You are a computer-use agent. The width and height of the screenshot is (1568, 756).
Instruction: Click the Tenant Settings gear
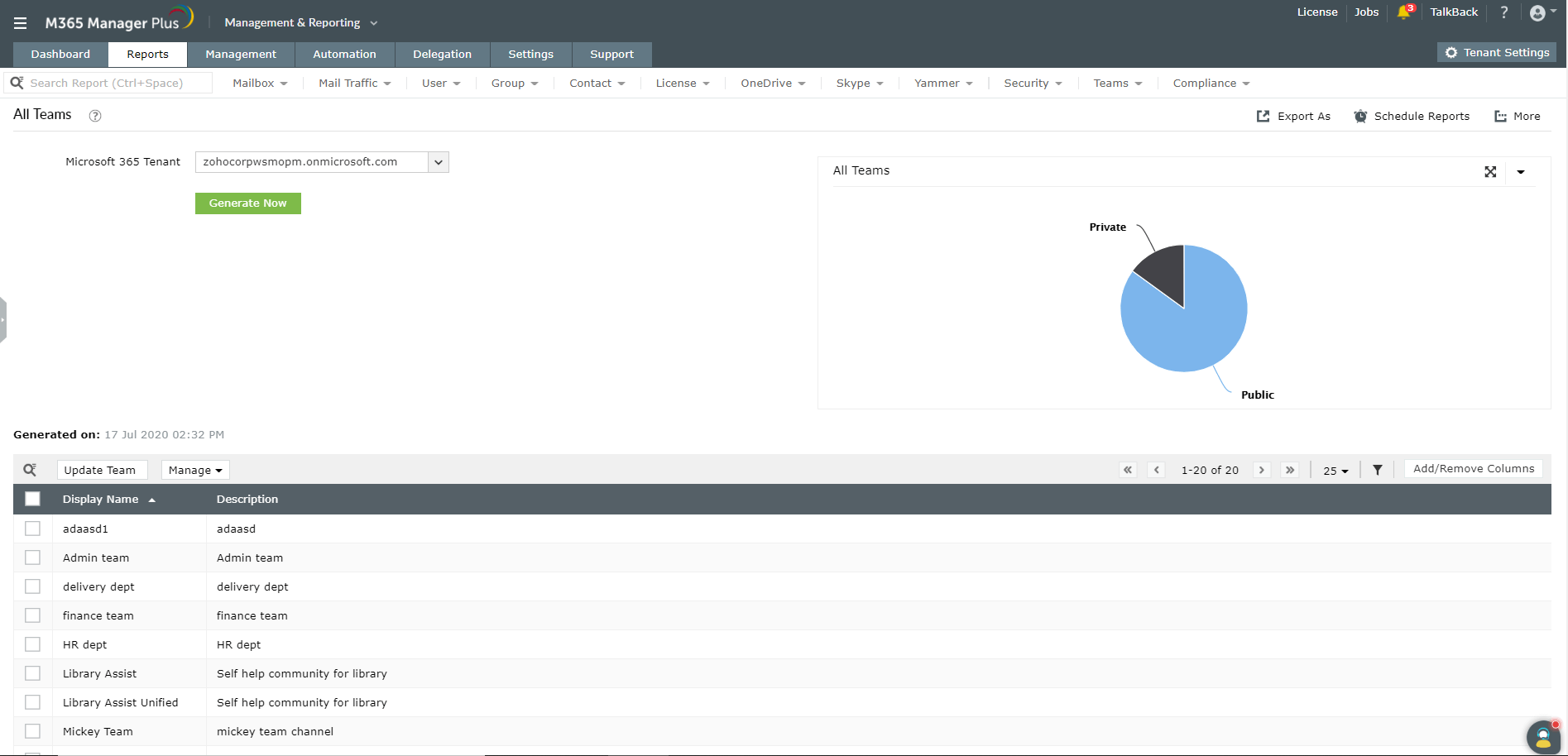click(1451, 53)
